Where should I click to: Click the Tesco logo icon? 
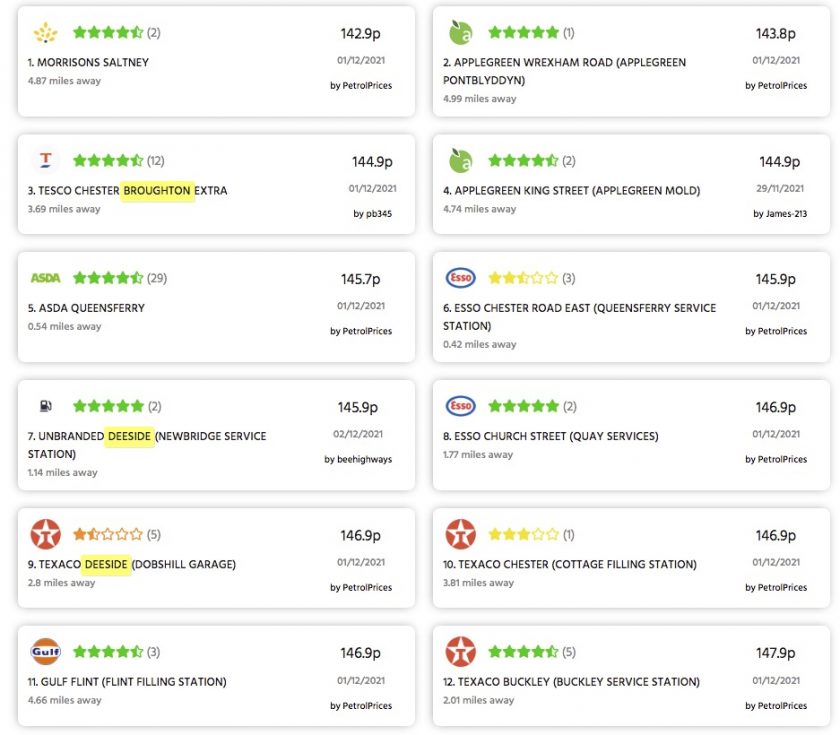click(45, 160)
